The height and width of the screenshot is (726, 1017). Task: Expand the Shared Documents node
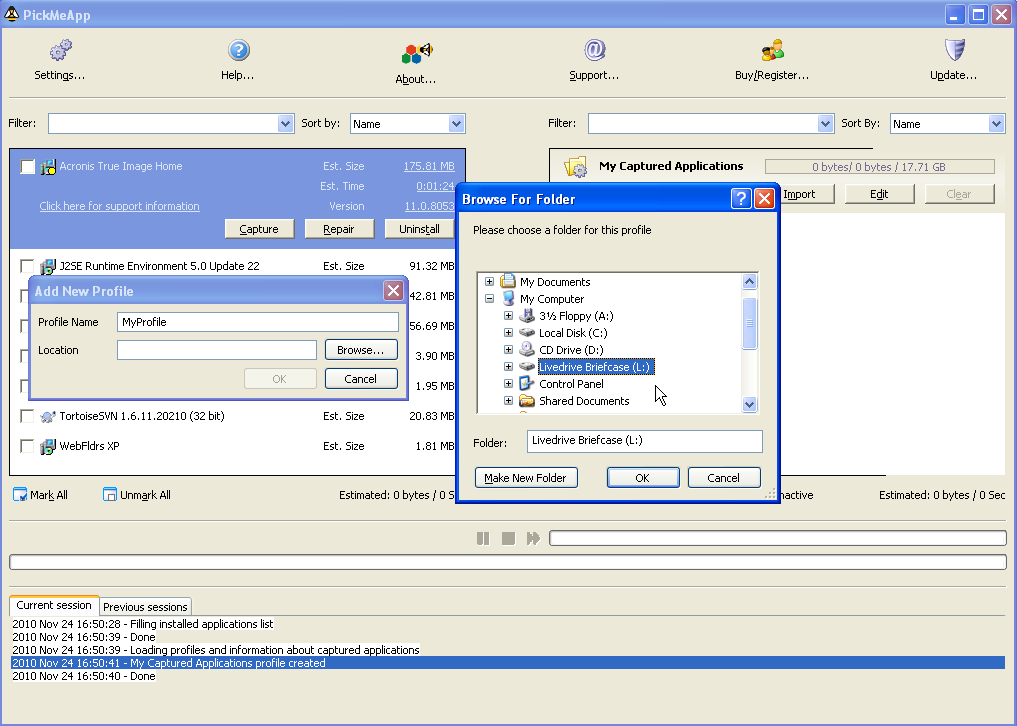pos(508,400)
